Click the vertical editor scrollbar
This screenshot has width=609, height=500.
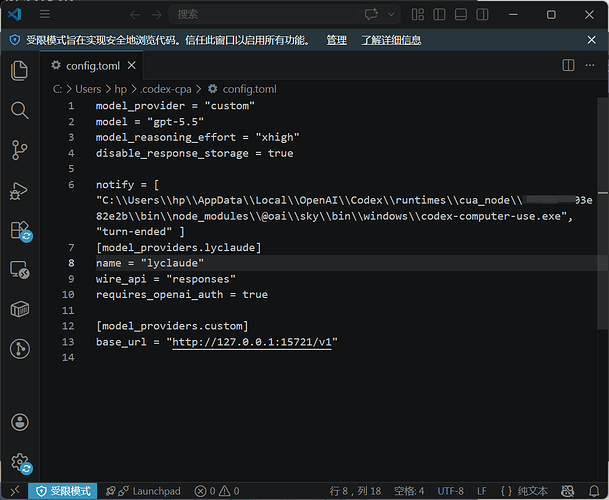coord(602,214)
